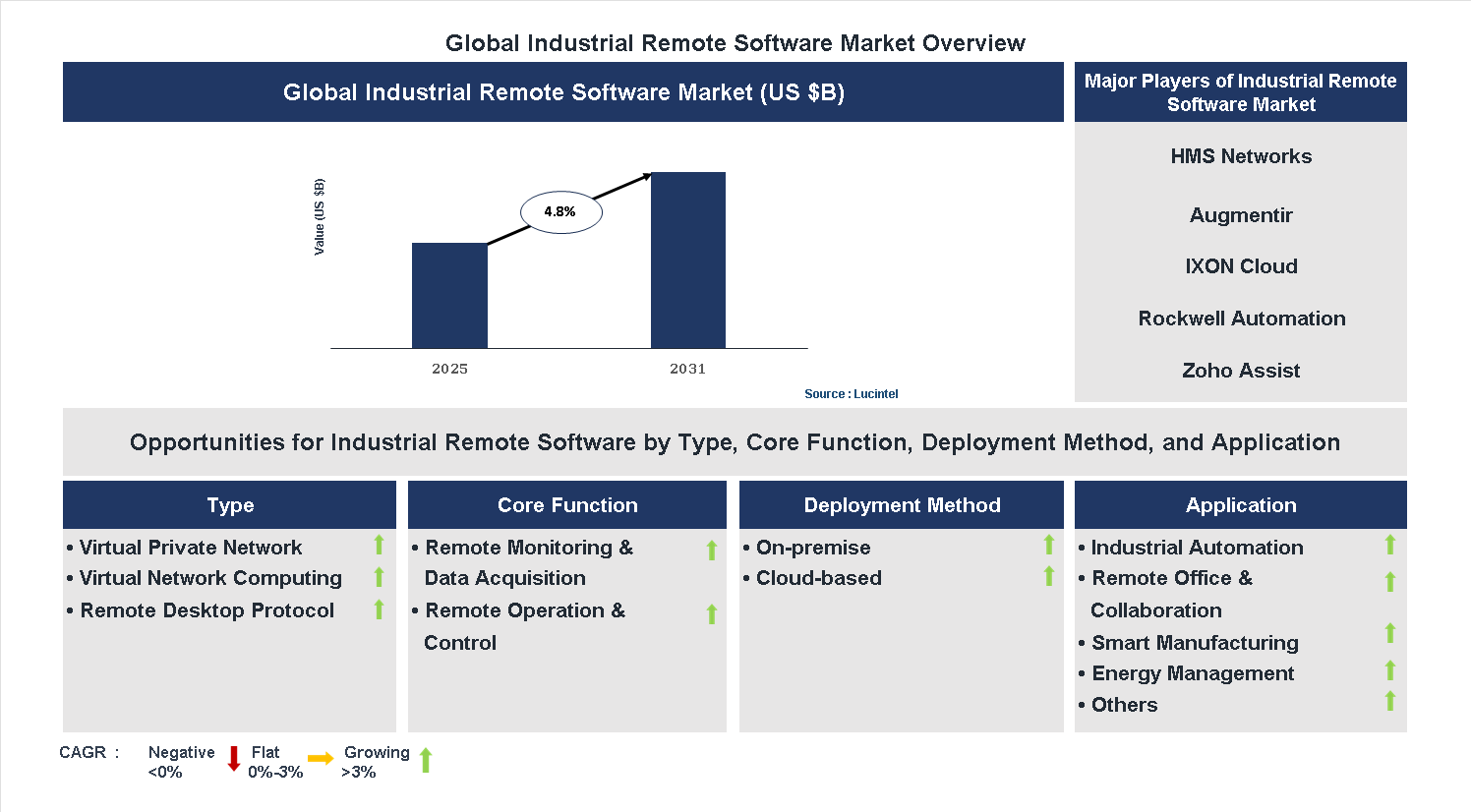Toggle the growth indicator for Energy Management
This screenshot has height=812, width=1471.
pos(1389,670)
